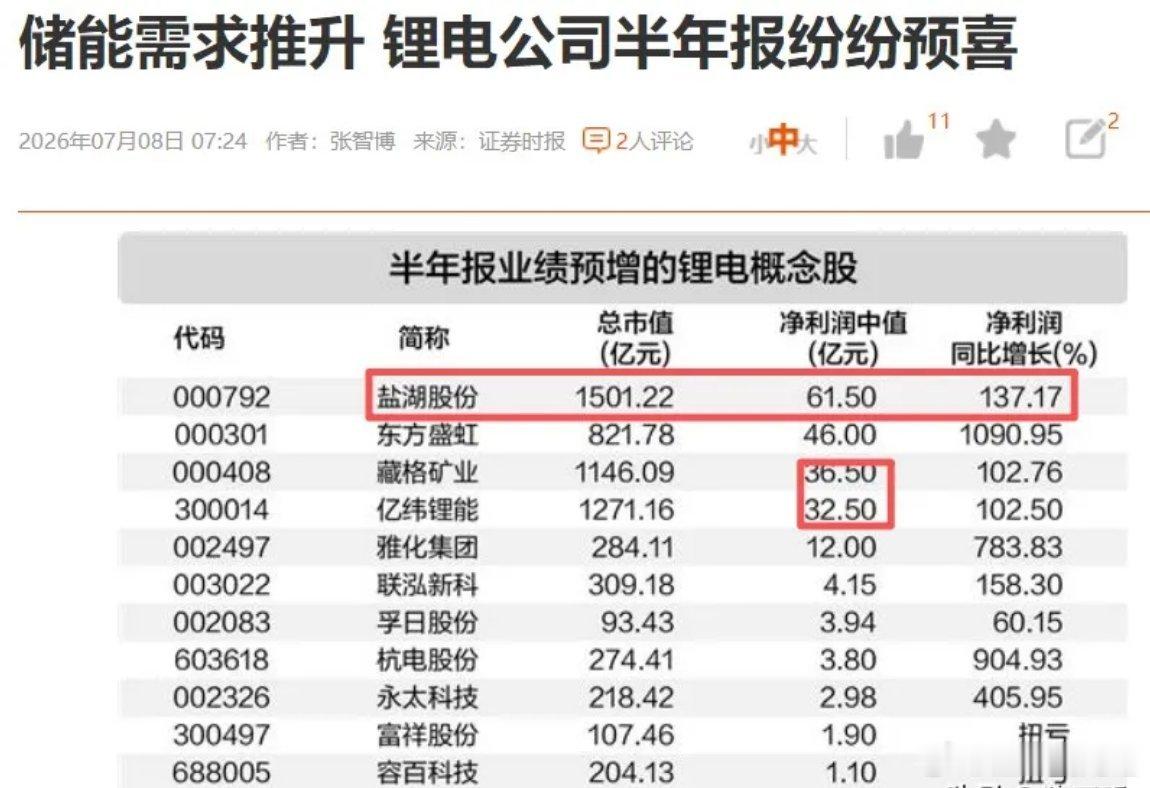The width and height of the screenshot is (1150, 788).
Task: Click the 总市值(亿元) column header
Action: (x=635, y=338)
